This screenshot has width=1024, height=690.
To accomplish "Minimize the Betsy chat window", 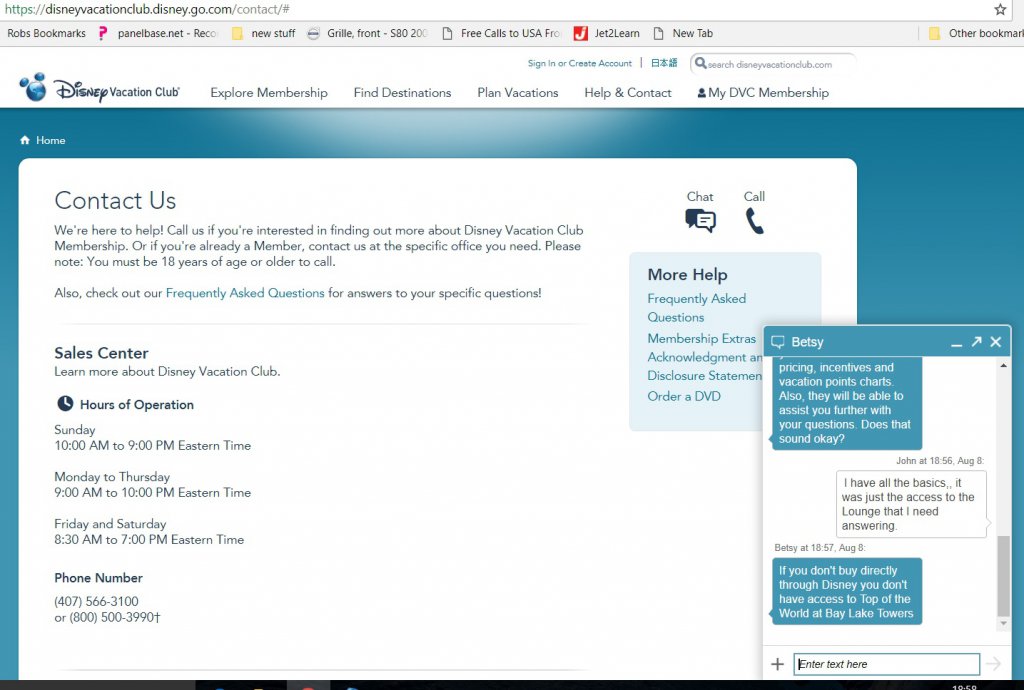I will click(x=956, y=343).
